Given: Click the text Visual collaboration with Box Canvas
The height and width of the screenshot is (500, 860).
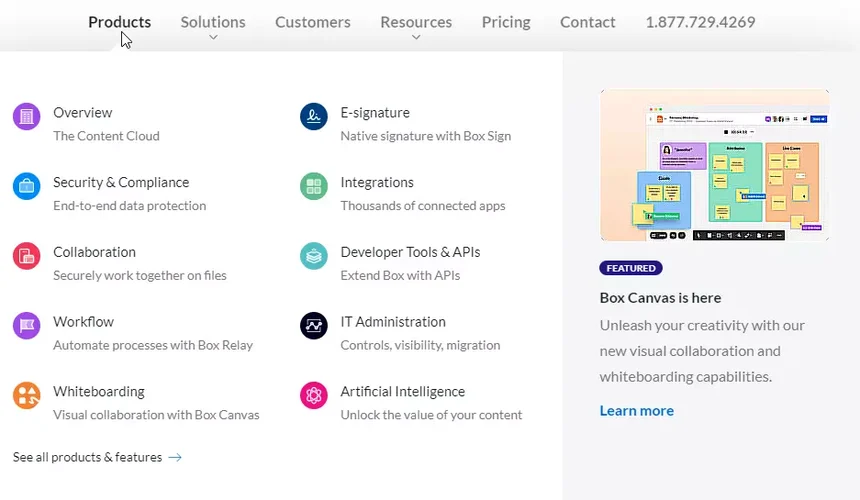Looking at the screenshot, I should (x=156, y=414).
